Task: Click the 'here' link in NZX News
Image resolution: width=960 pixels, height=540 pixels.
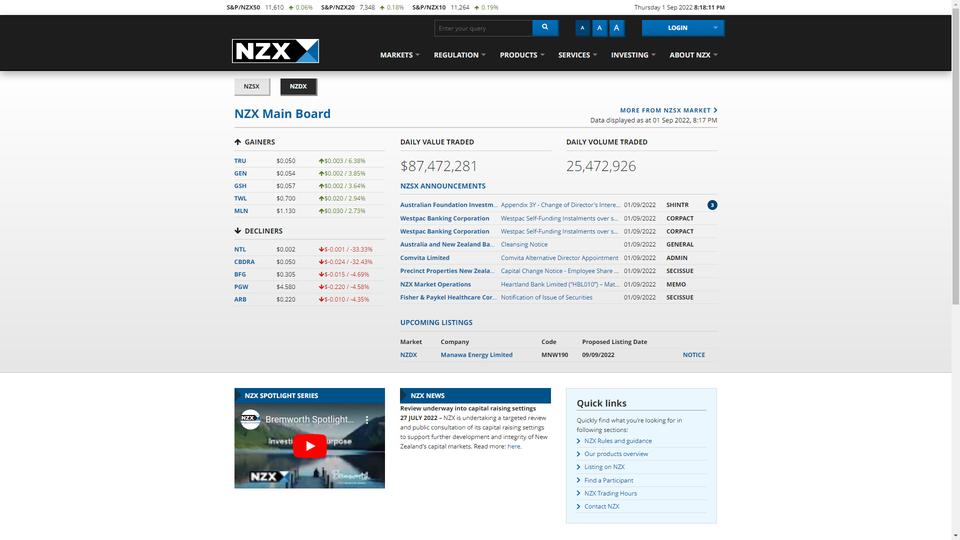Action: [x=514, y=446]
